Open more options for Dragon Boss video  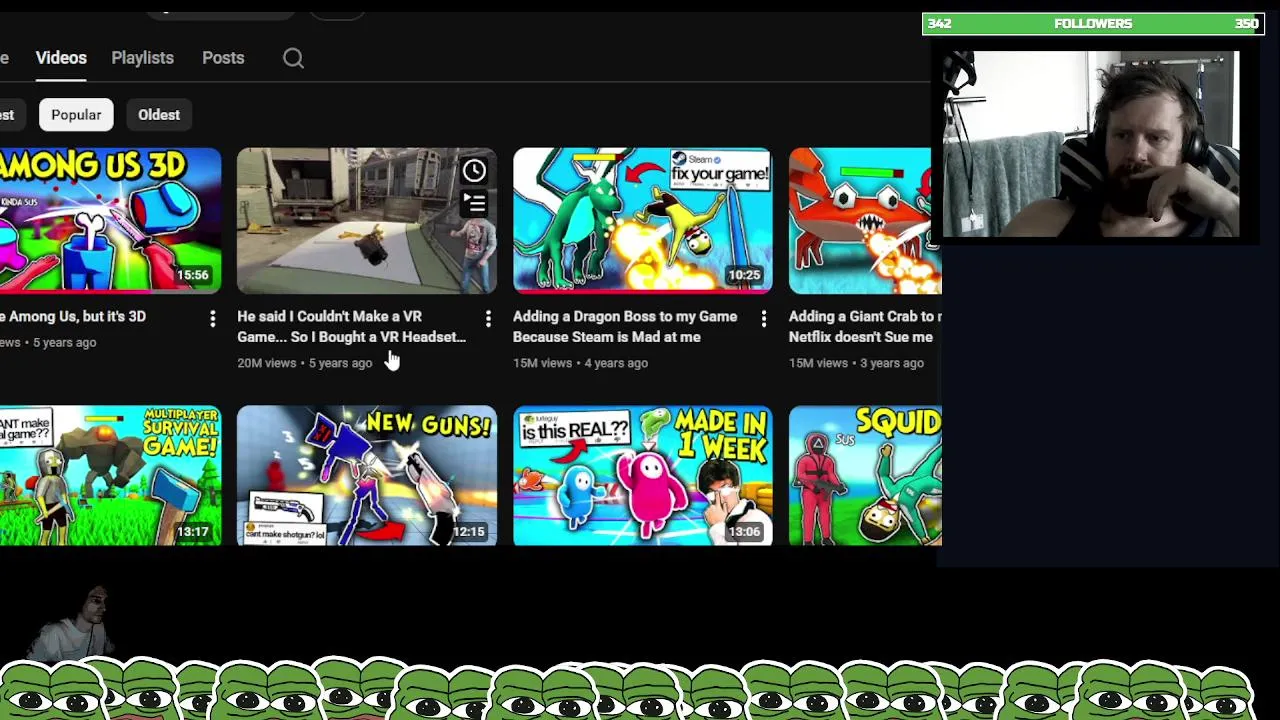(x=764, y=318)
